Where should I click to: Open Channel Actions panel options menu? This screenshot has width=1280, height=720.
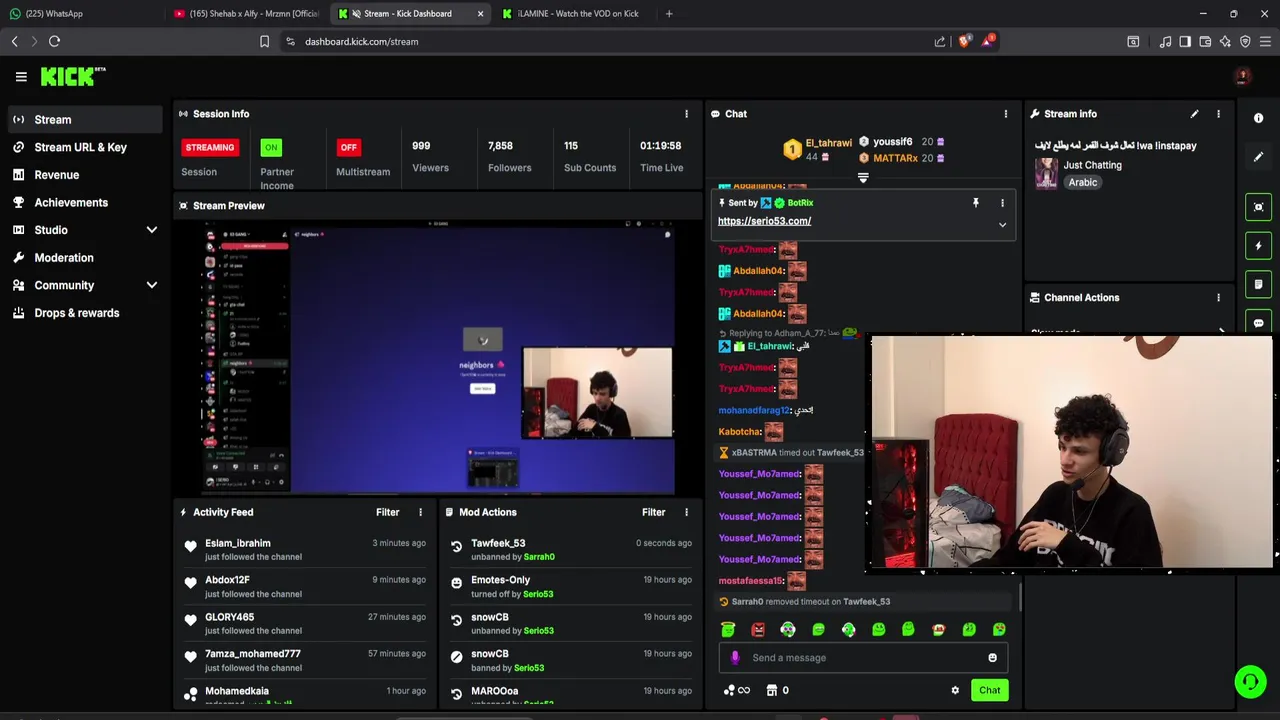(1218, 298)
